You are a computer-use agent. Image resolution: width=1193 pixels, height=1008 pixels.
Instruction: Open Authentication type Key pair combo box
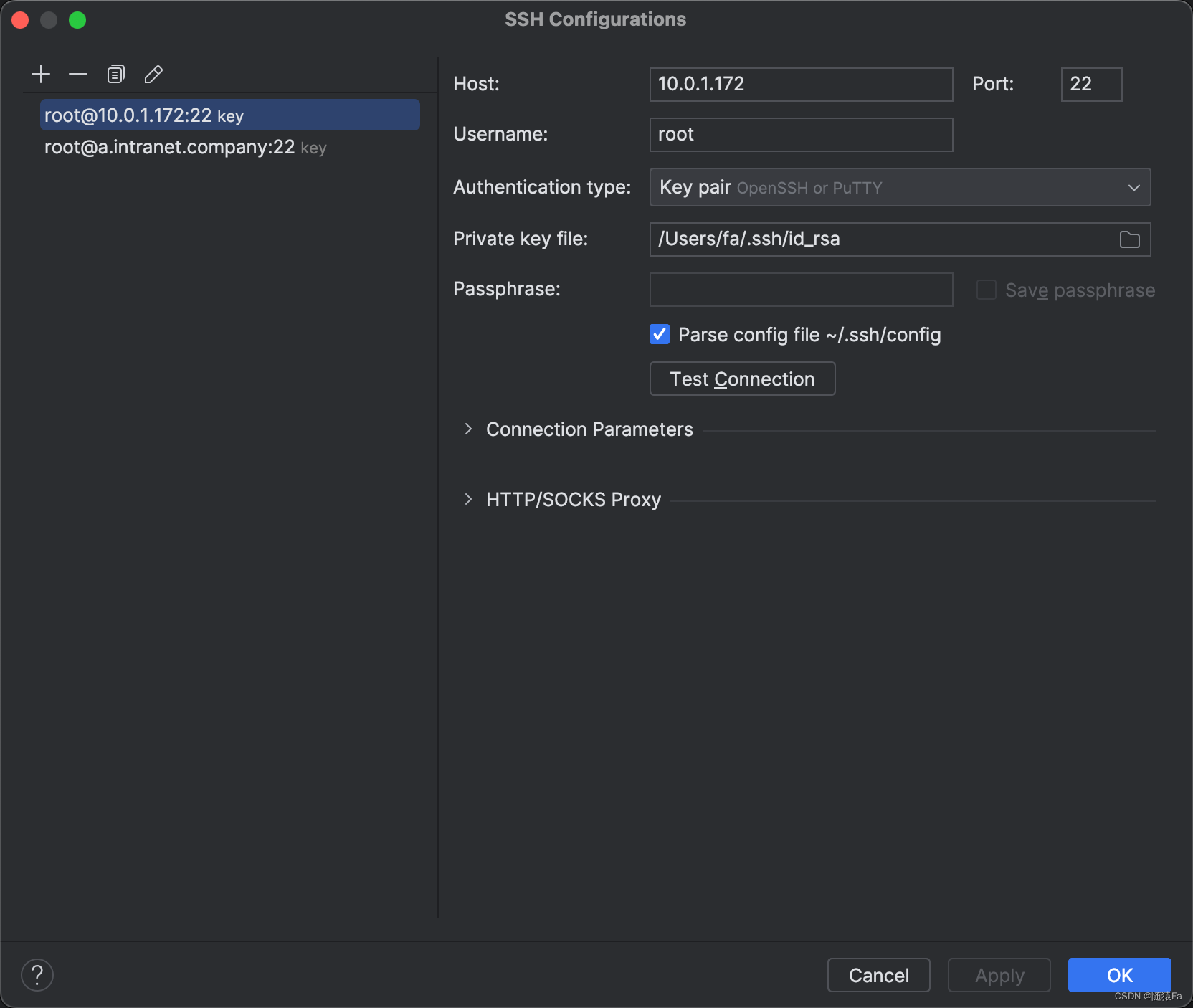click(x=900, y=187)
